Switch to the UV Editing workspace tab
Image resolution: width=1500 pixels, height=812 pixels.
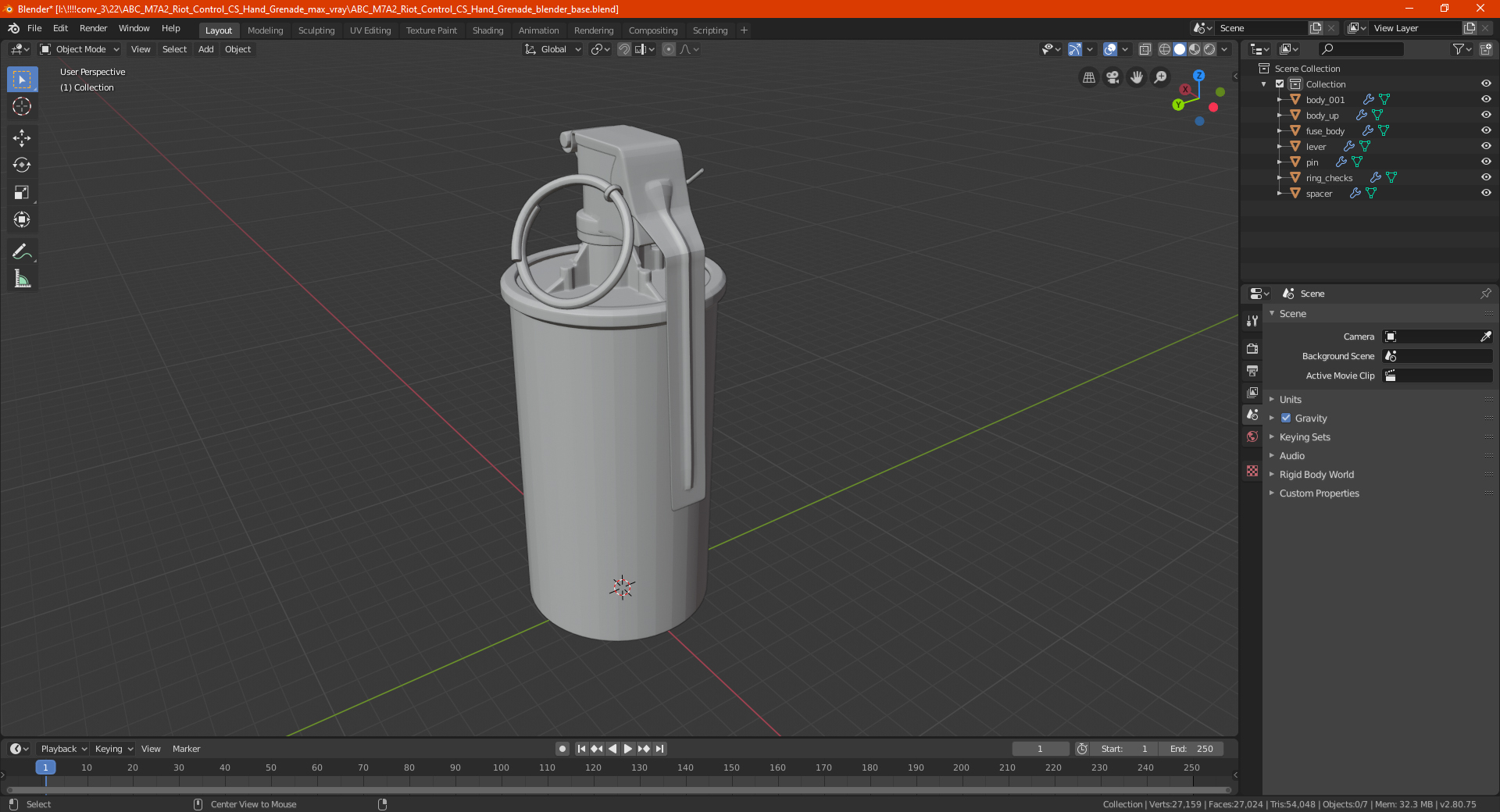point(370,30)
